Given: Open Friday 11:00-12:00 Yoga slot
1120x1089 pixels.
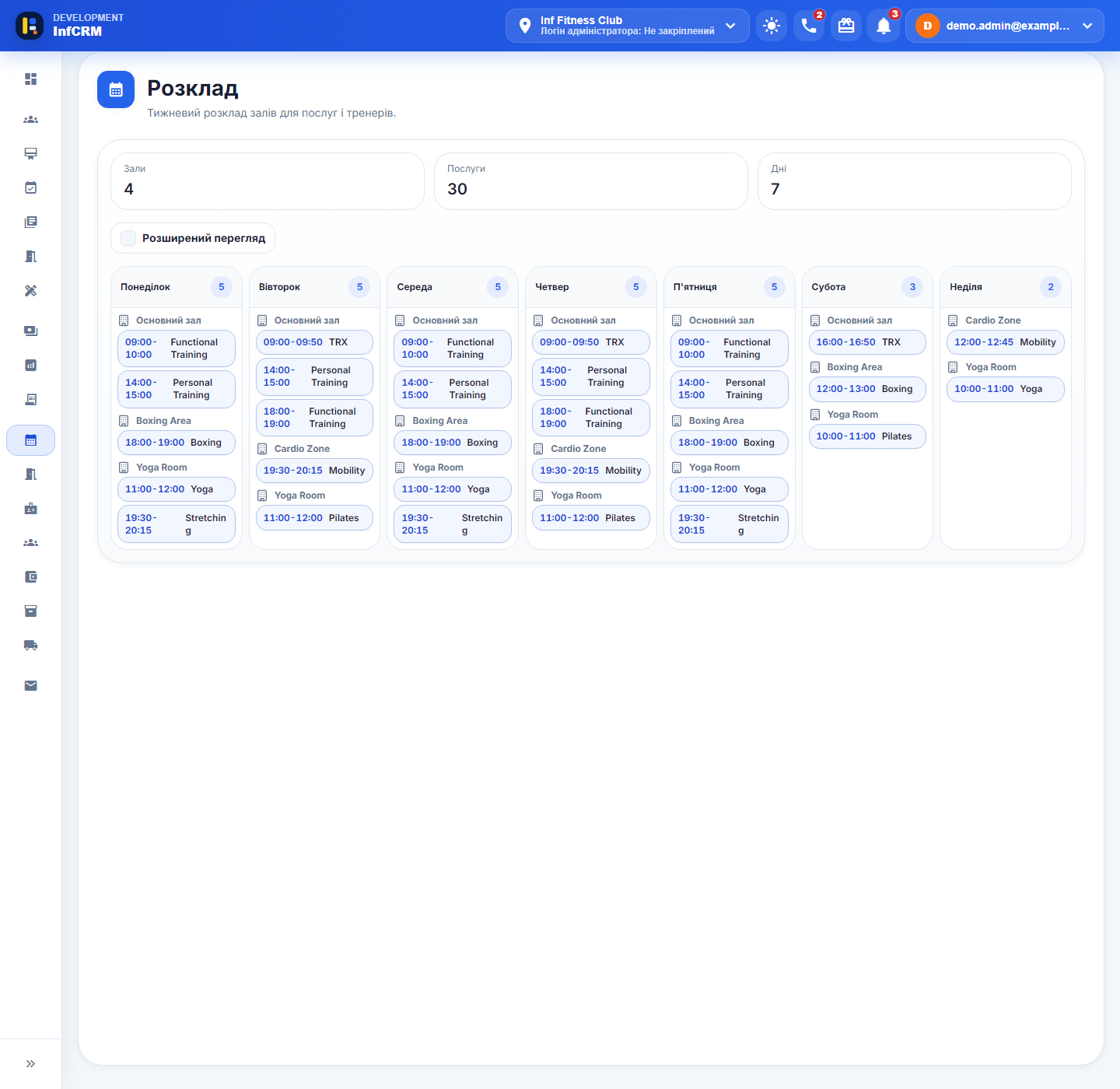Looking at the screenshot, I should [730, 489].
